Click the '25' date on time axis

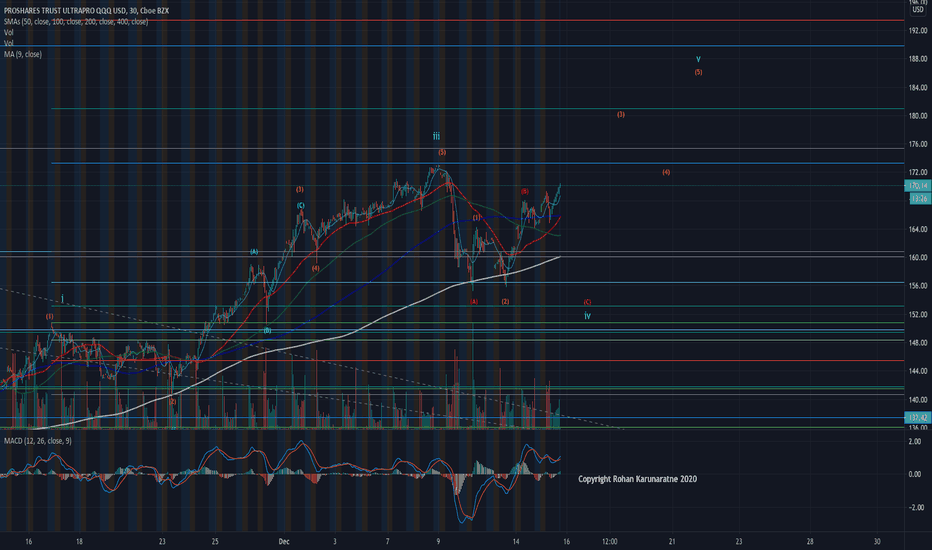click(215, 541)
